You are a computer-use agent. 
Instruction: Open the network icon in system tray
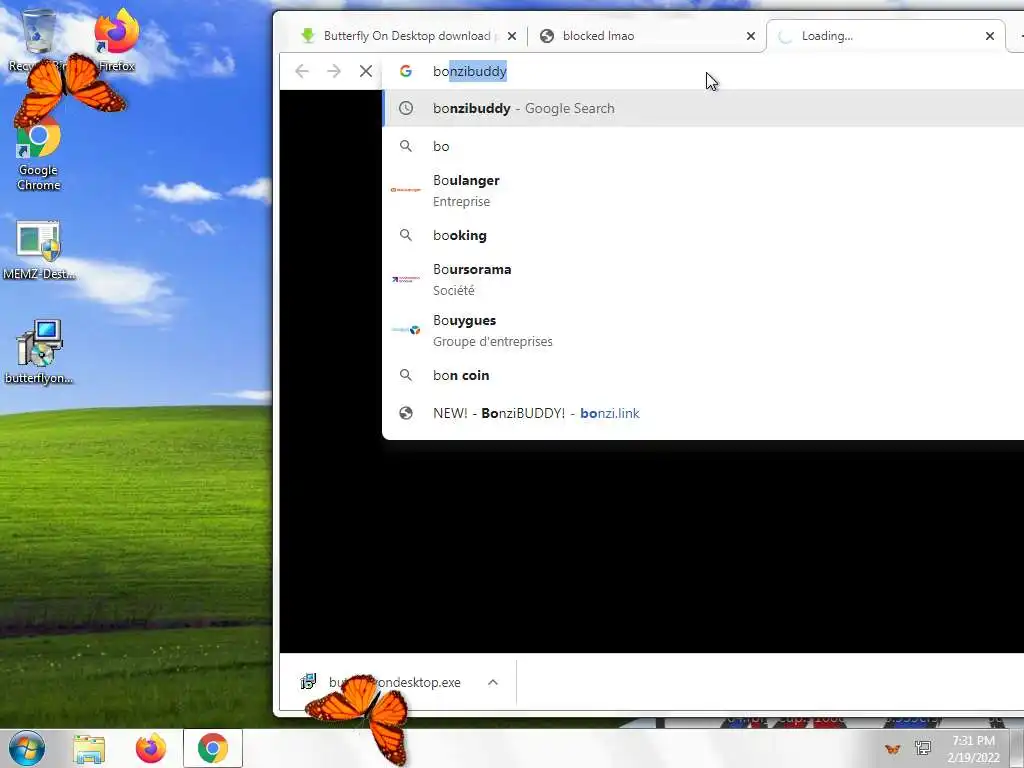923,748
